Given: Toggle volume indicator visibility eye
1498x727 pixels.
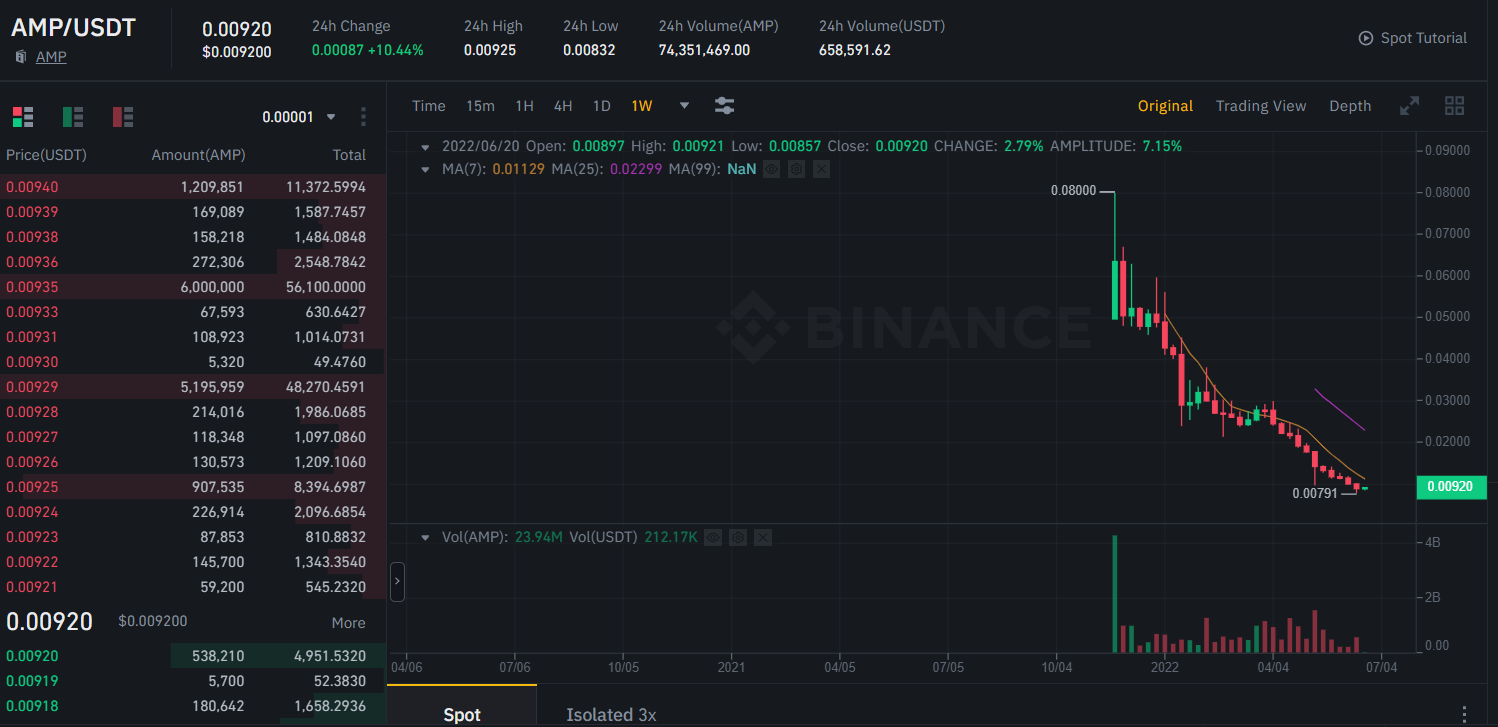Looking at the screenshot, I should pos(713,537).
